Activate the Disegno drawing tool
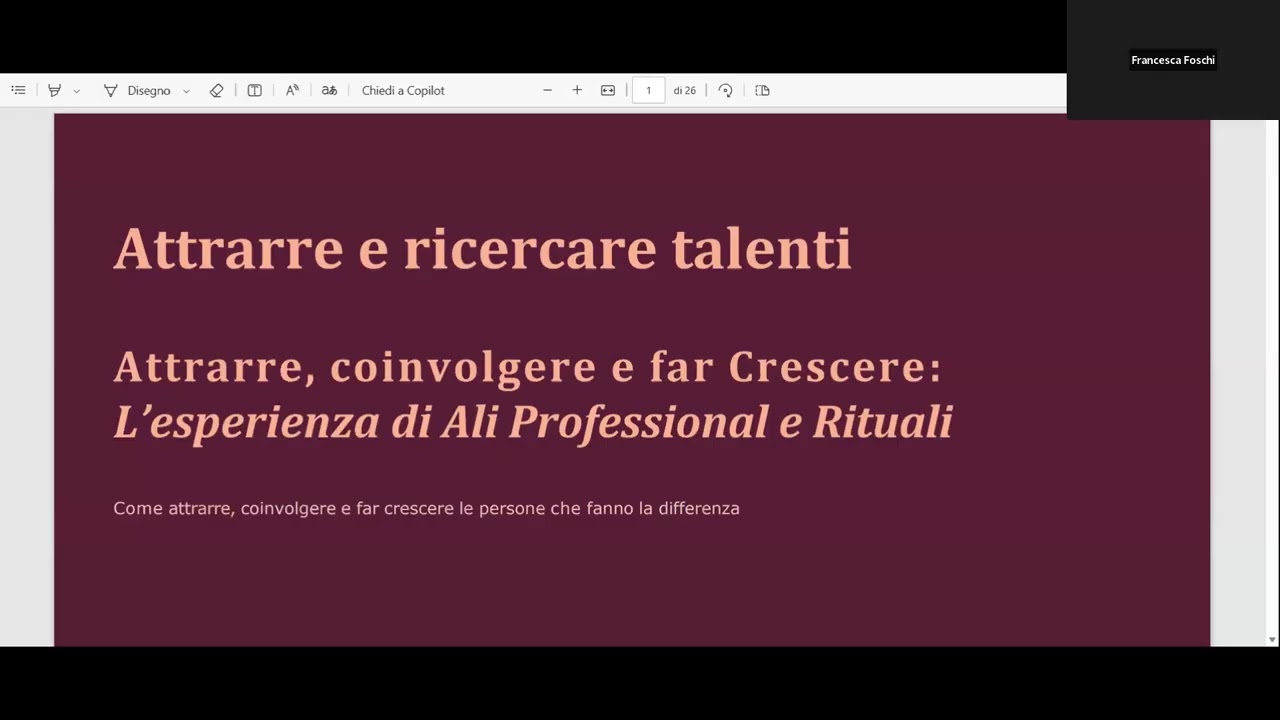Screen dimensions: 1280x720 point(137,90)
